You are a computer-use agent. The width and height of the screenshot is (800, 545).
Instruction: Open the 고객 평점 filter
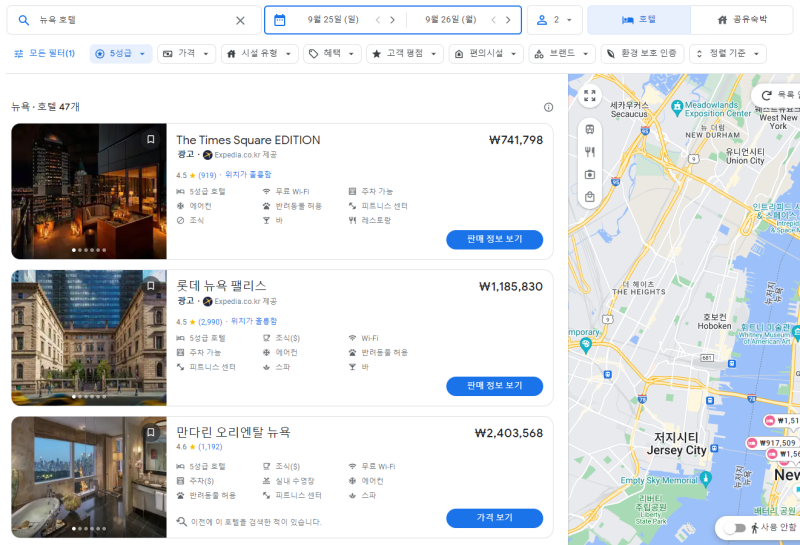[x=405, y=54]
